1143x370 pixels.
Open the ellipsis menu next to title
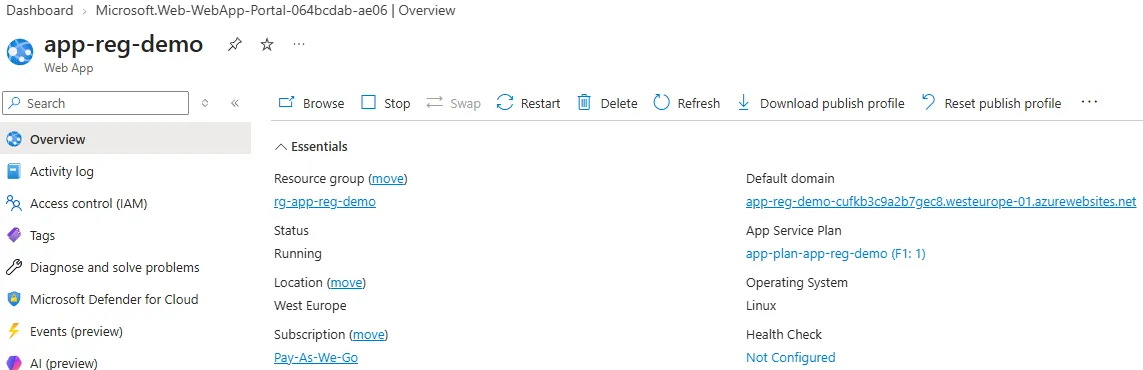[299, 44]
